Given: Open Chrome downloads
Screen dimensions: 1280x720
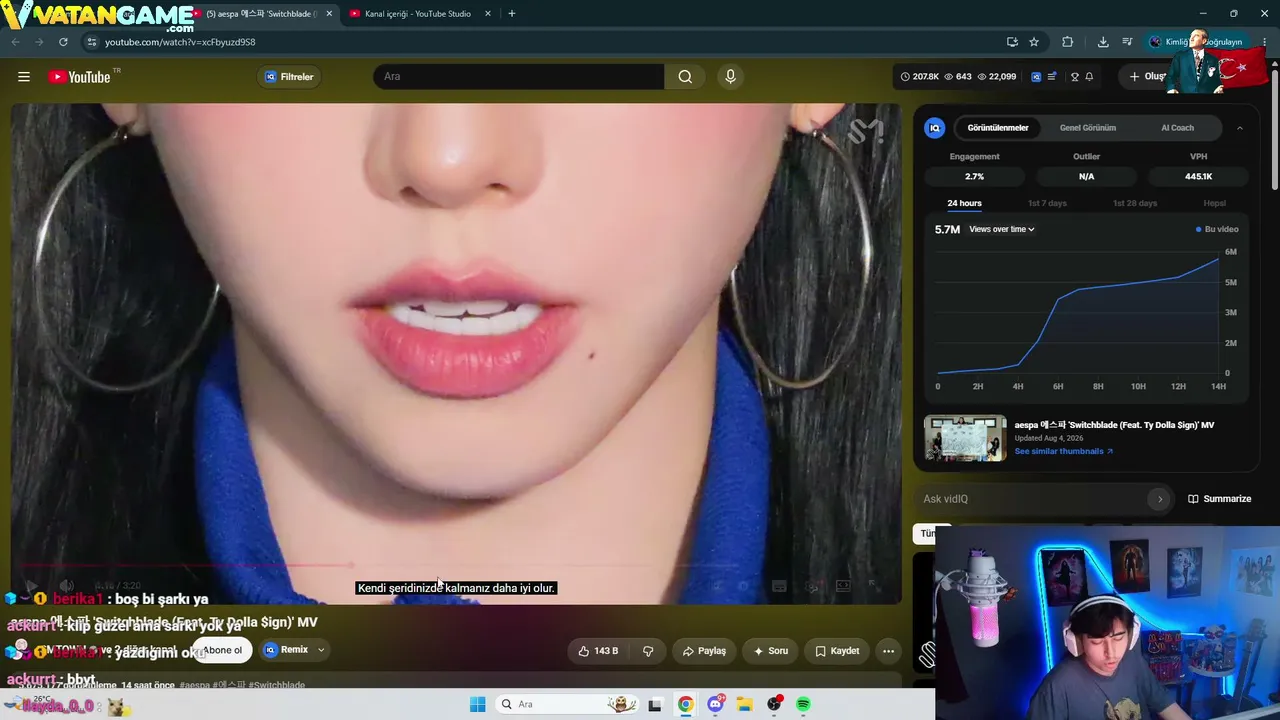Looking at the screenshot, I should [x=1103, y=42].
